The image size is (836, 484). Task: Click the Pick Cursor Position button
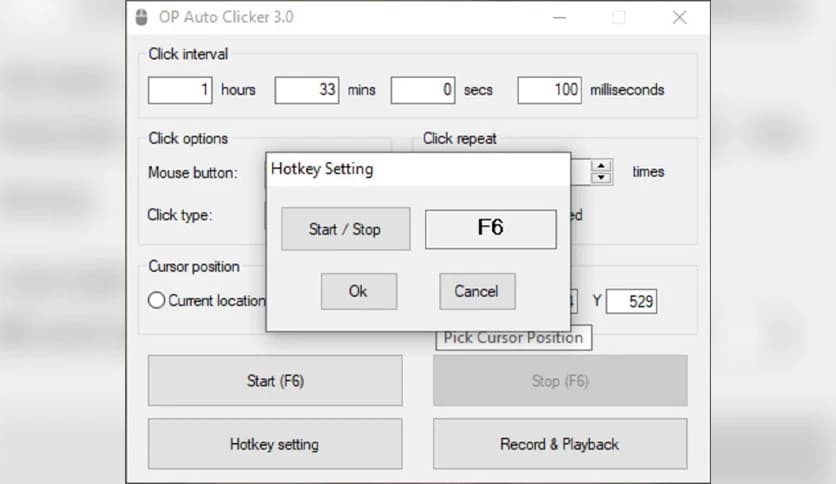513,338
